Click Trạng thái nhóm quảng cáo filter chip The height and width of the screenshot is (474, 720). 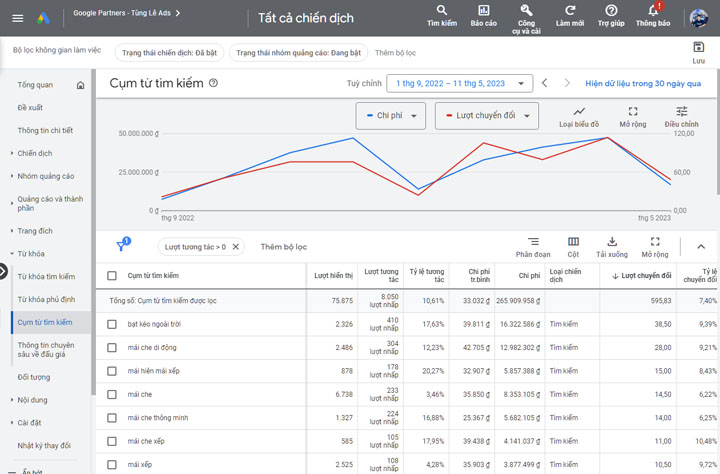pyautogui.click(x=298, y=53)
